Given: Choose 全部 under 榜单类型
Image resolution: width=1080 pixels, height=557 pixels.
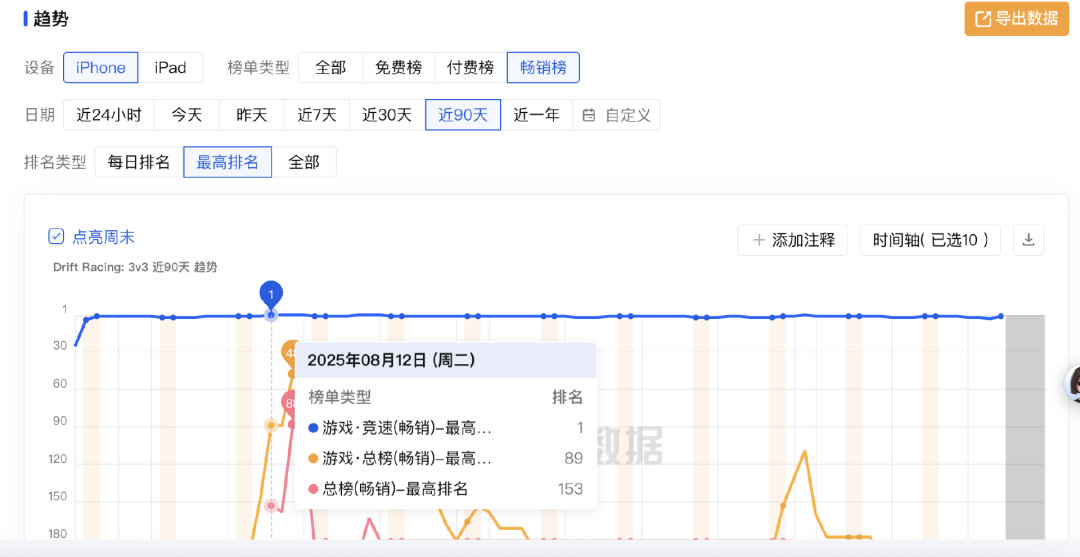Looking at the screenshot, I should point(330,67).
